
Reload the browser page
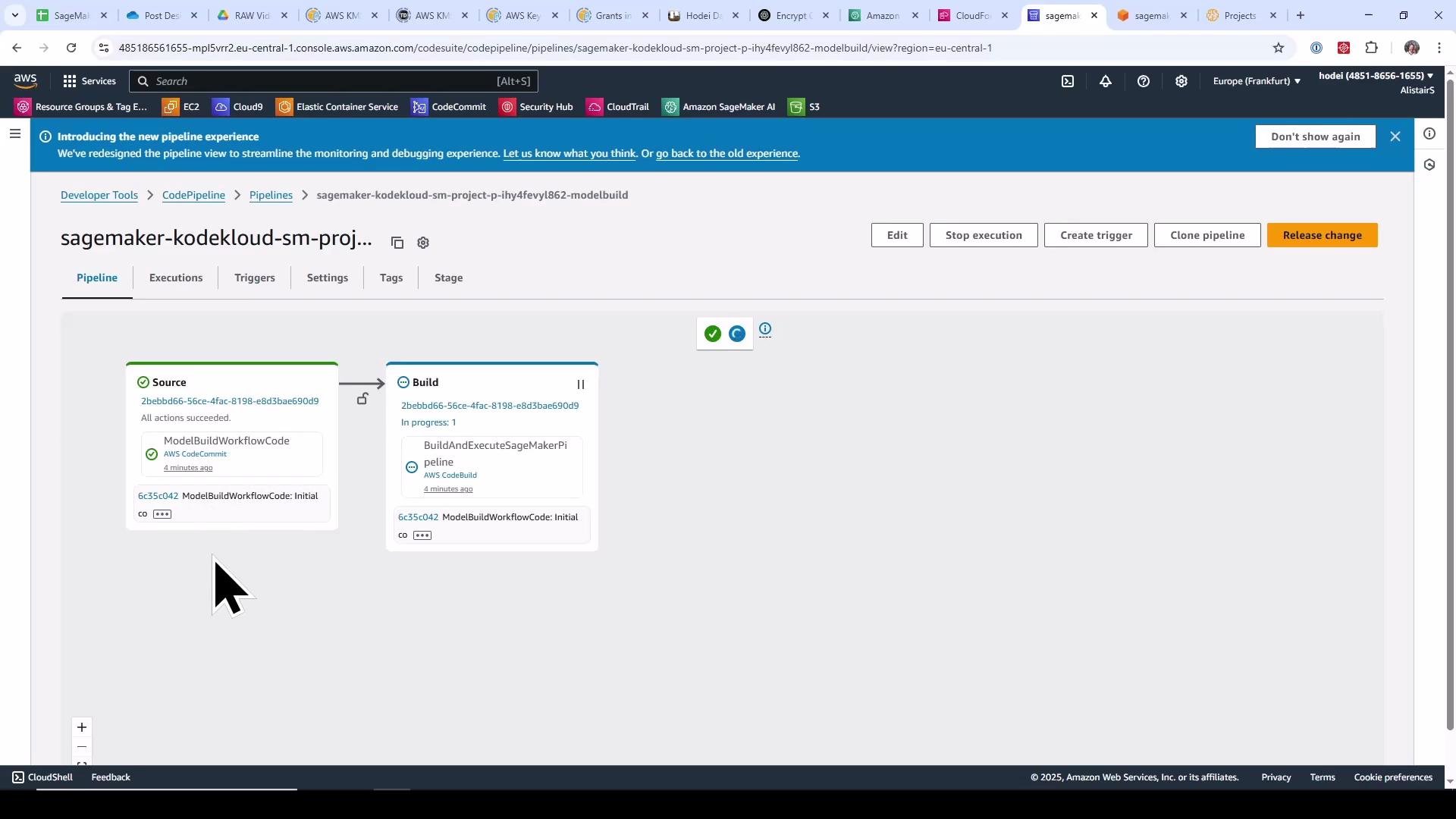coord(71,48)
